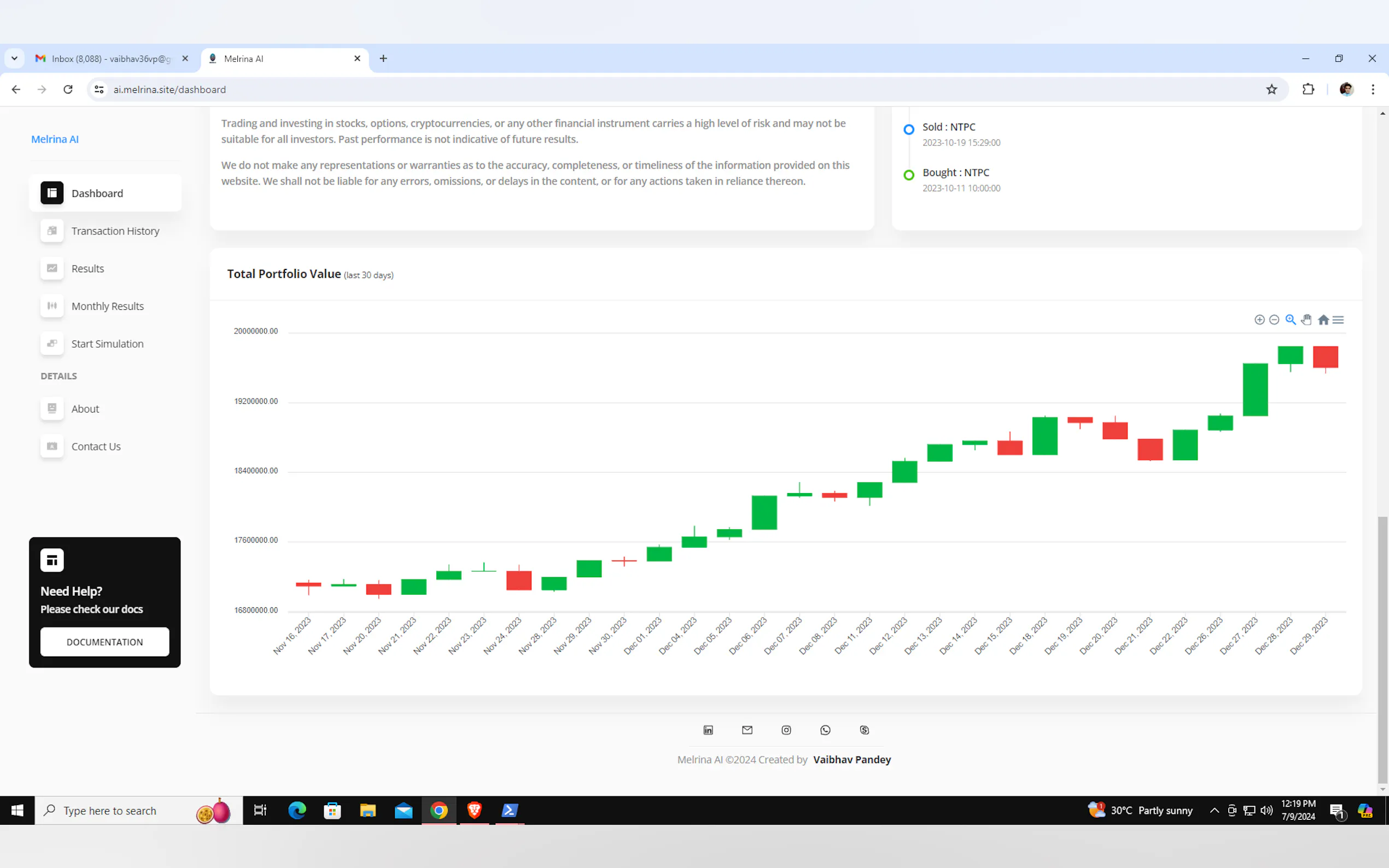Click the WhatsApp footer icon
This screenshot has width=1389, height=868.
click(825, 730)
